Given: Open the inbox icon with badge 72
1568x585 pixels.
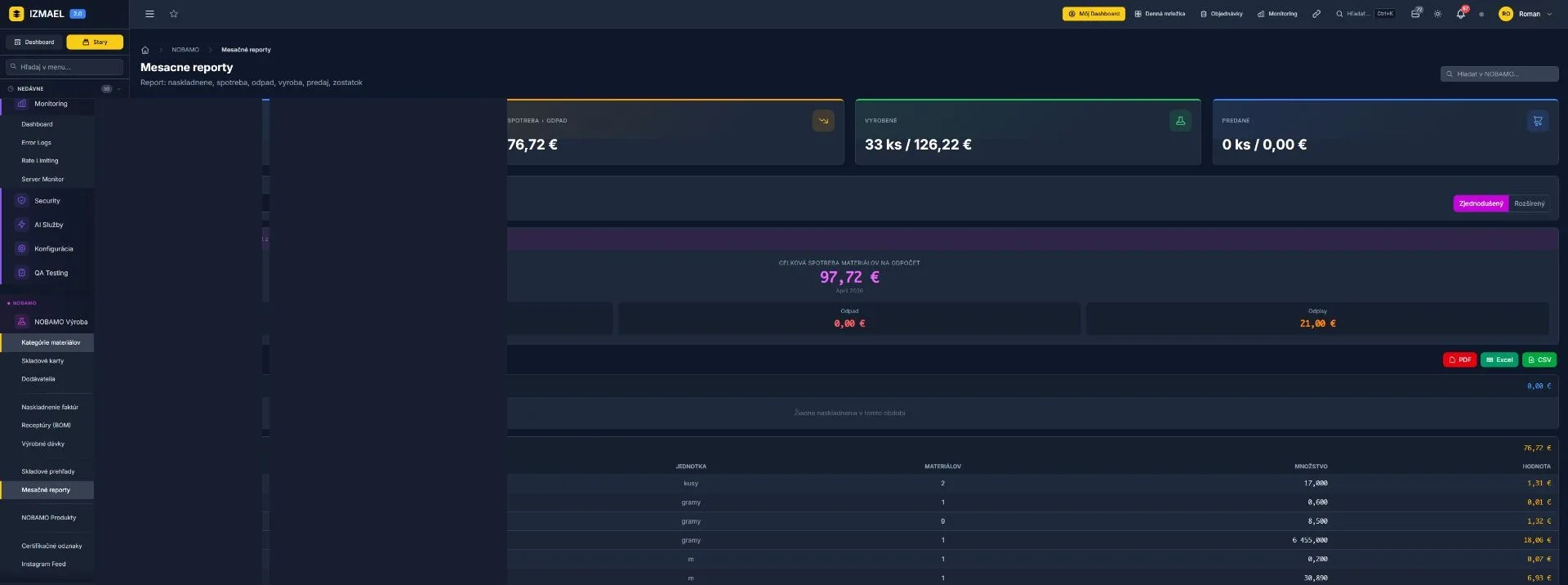Looking at the screenshot, I should 1415,14.
